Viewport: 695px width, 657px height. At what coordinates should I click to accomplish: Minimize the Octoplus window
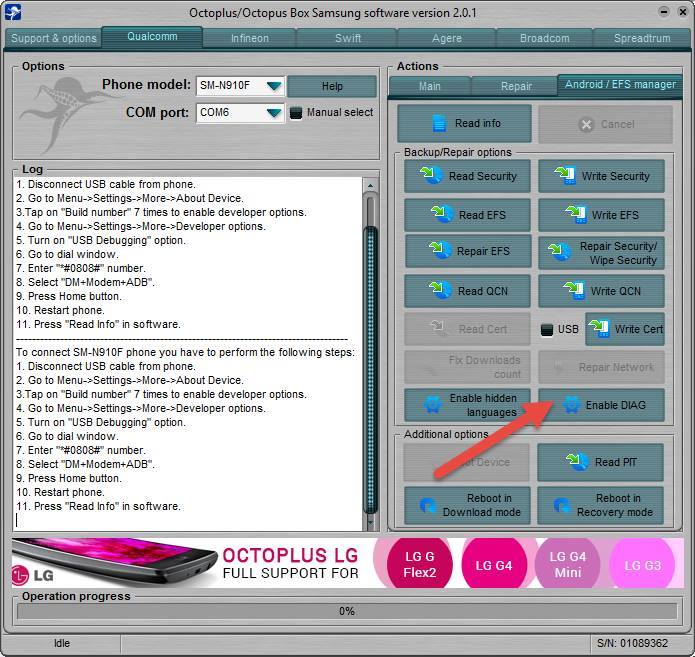(x=663, y=12)
